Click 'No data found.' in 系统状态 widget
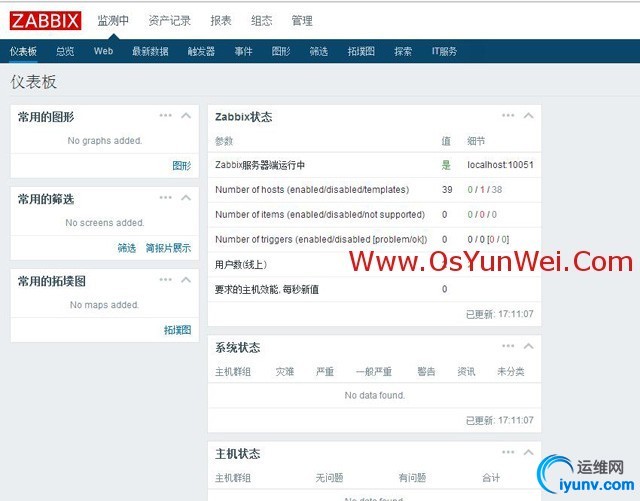The height and width of the screenshot is (501, 640). click(375, 395)
